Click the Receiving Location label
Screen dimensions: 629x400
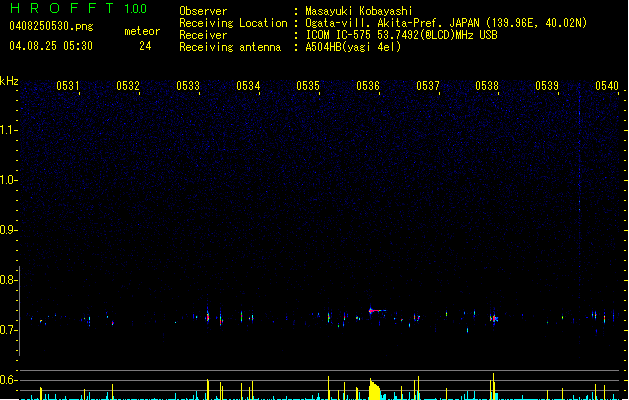(x=233, y=23)
